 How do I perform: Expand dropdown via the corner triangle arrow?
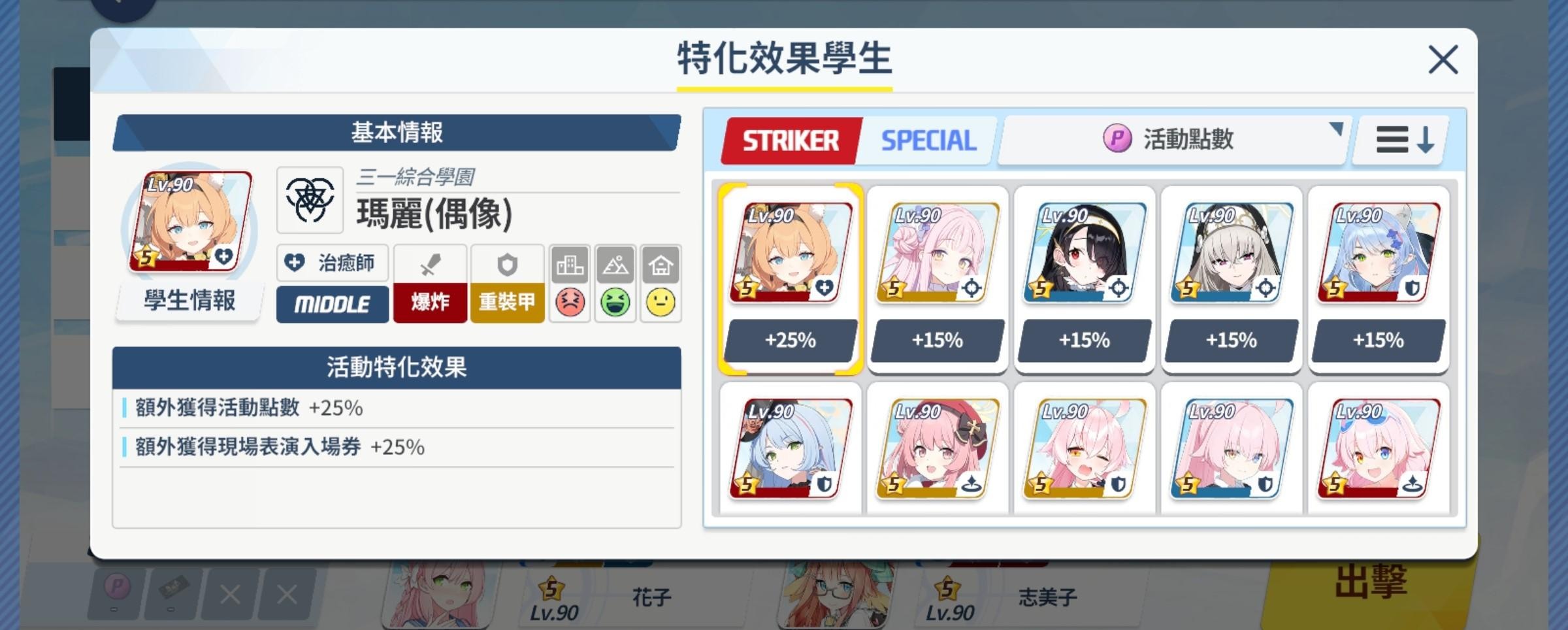1336,129
